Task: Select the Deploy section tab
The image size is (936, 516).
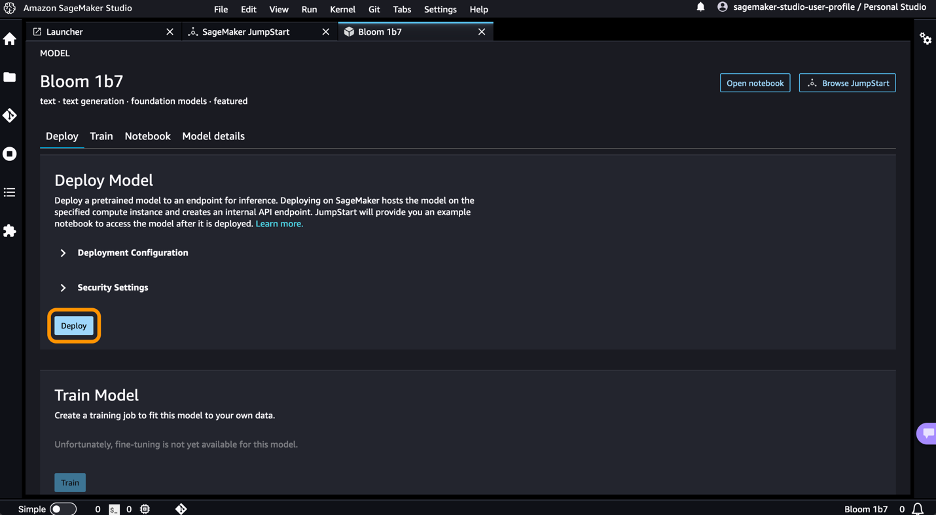Action: point(62,136)
